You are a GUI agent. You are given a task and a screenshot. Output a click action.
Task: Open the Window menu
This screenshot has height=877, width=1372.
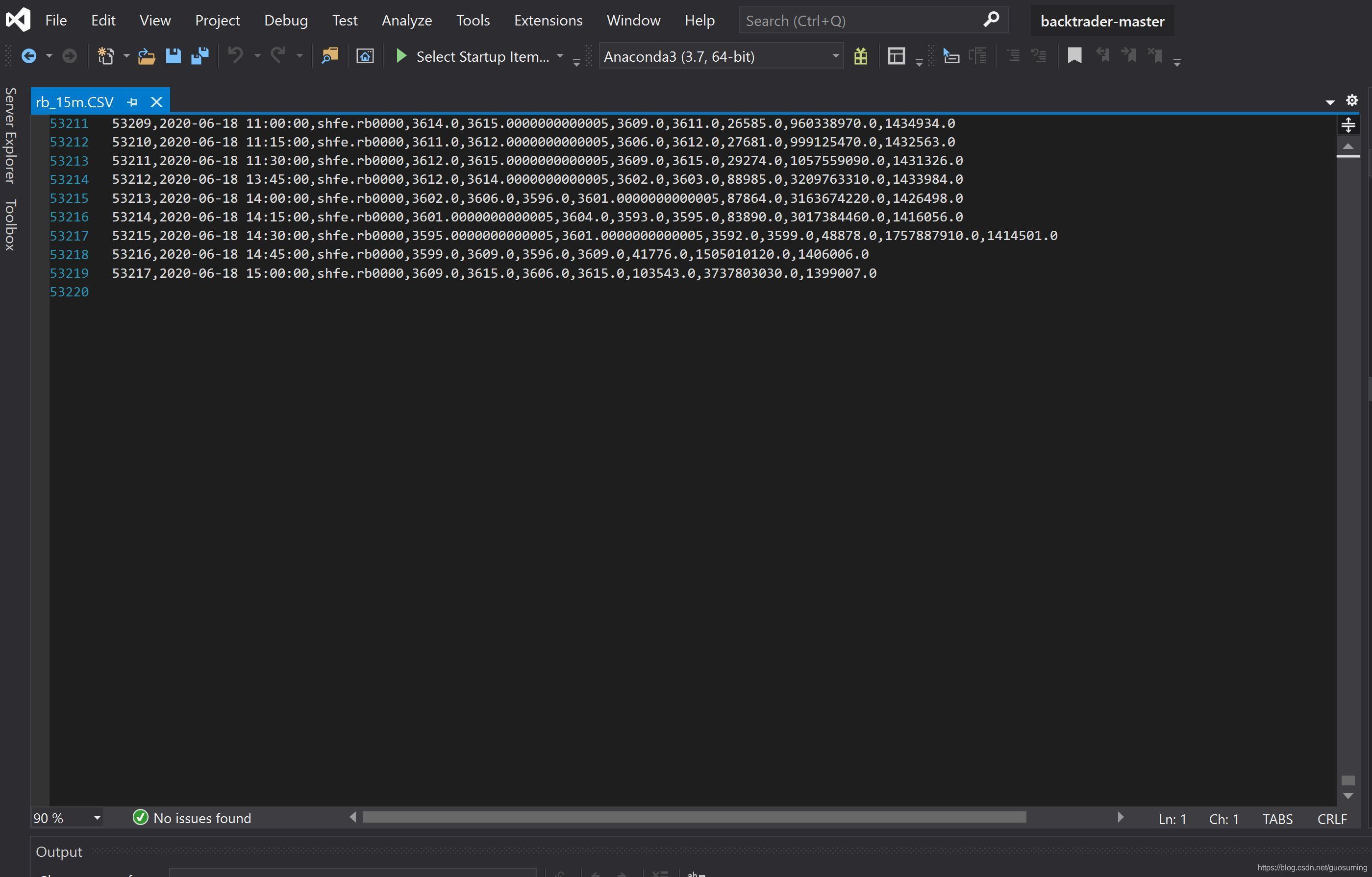634,21
